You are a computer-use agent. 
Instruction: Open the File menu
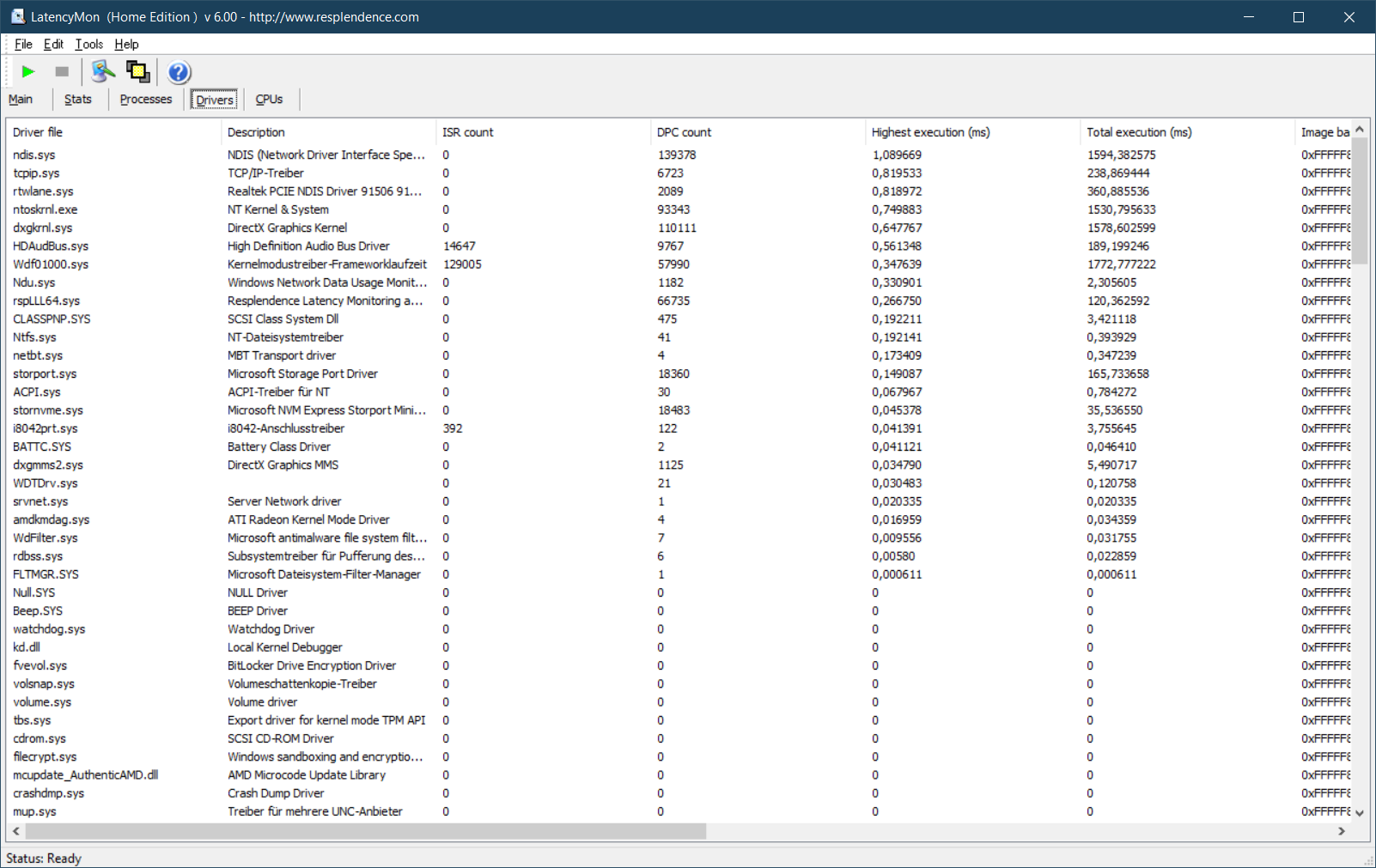pos(23,45)
